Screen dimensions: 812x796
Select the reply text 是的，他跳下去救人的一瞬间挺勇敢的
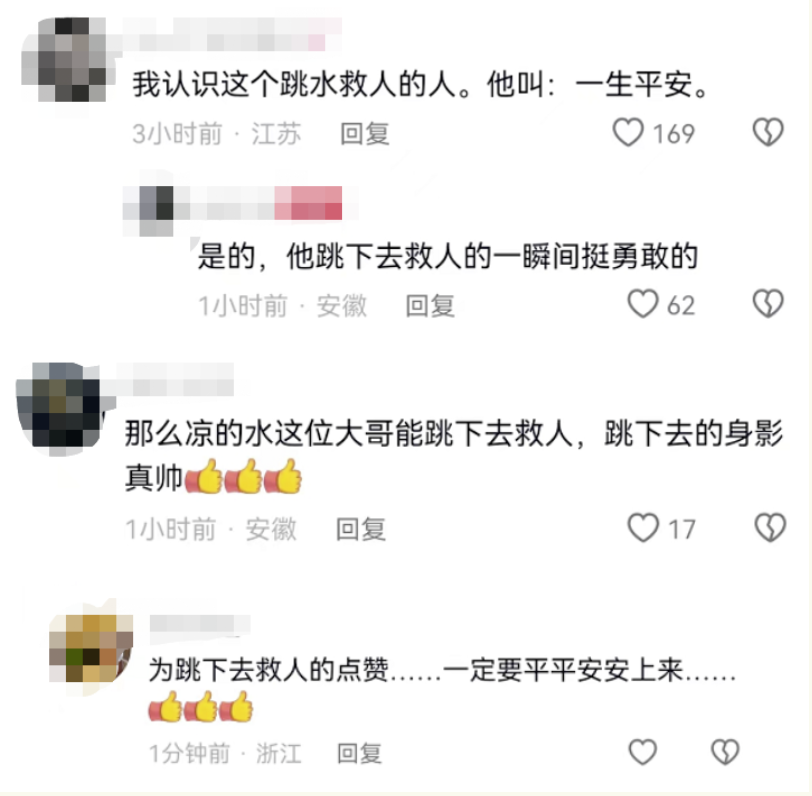click(x=448, y=256)
